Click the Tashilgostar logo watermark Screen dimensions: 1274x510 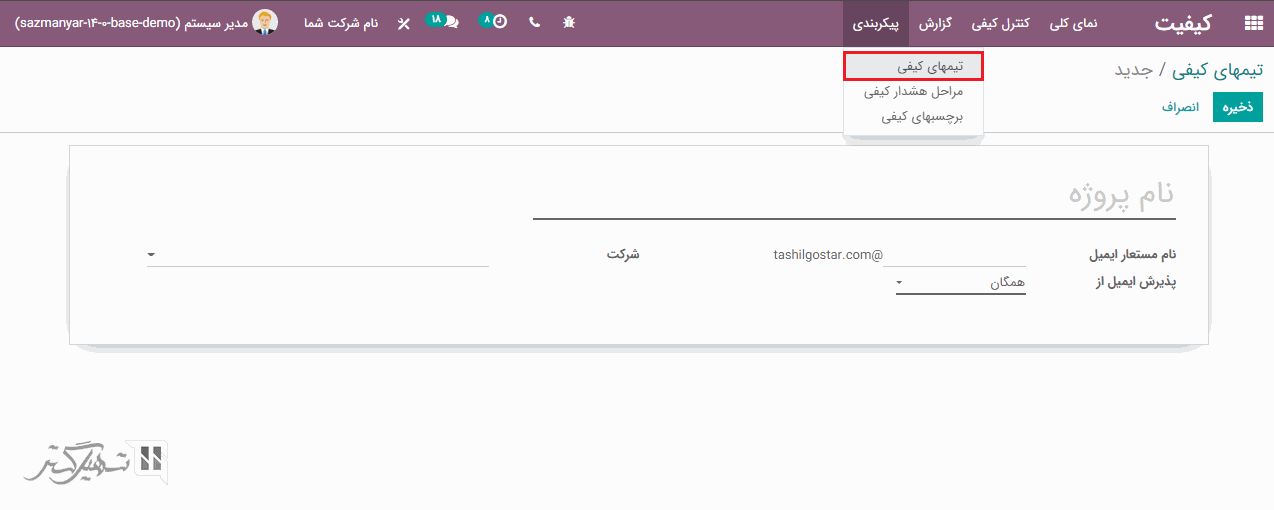pyautogui.click(x=96, y=463)
